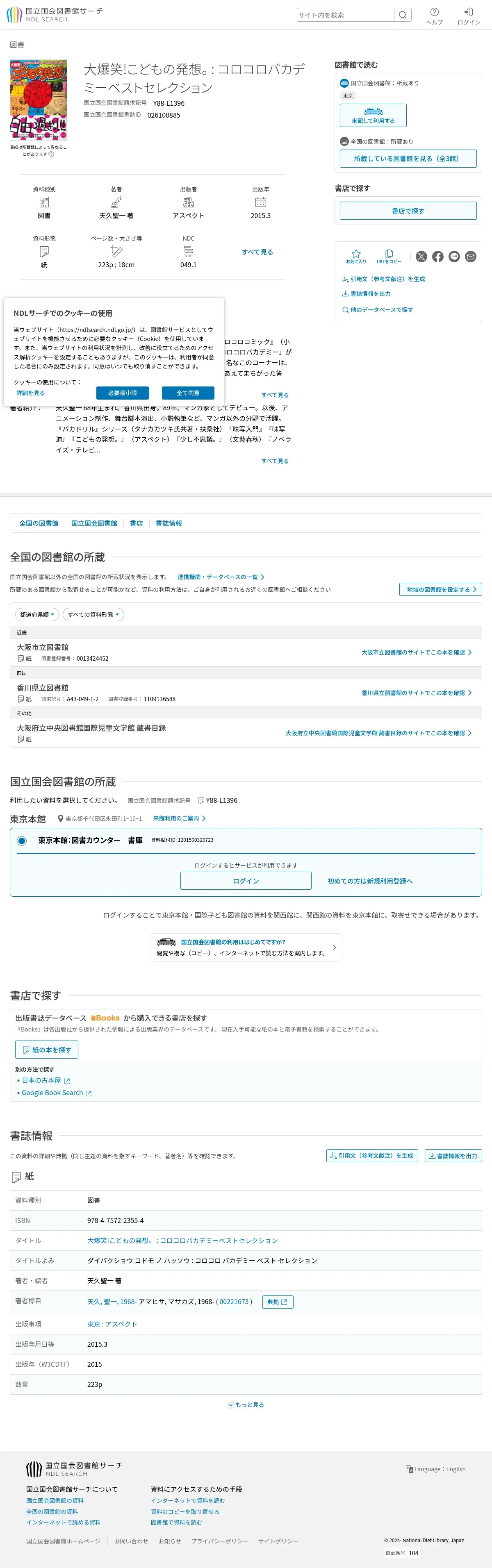Expand もっと見る in bibliographic info
492x1568 pixels.
click(246, 1404)
